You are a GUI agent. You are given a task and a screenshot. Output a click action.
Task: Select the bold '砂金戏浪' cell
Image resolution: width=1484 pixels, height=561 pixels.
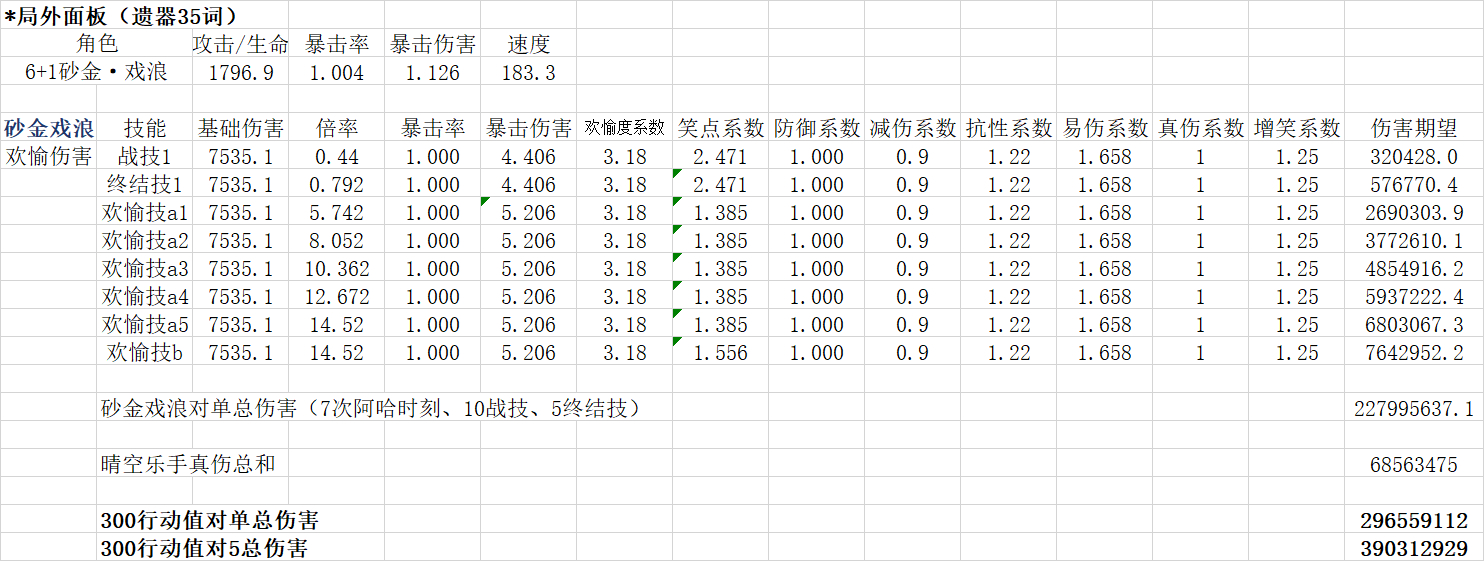[x=49, y=128]
